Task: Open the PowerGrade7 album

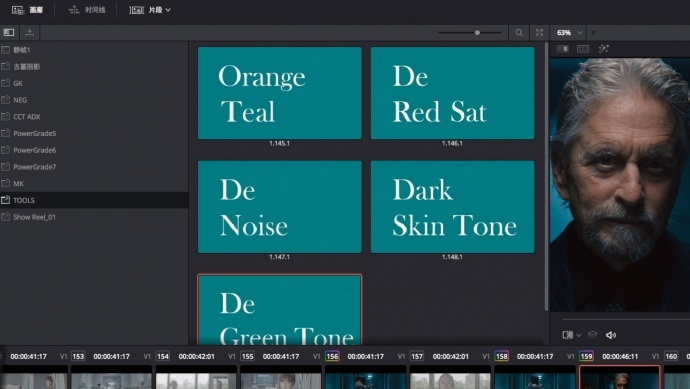Action: click(94, 167)
